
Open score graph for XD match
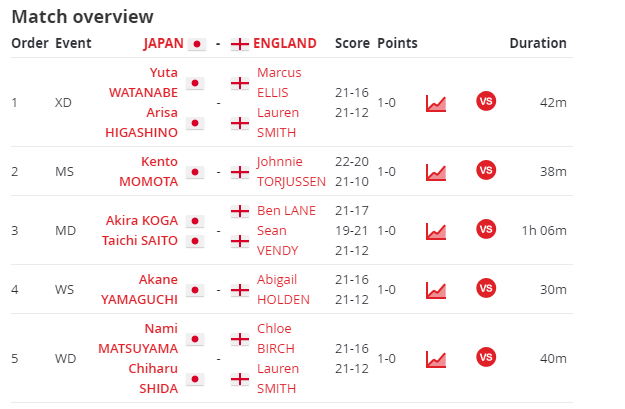point(436,103)
